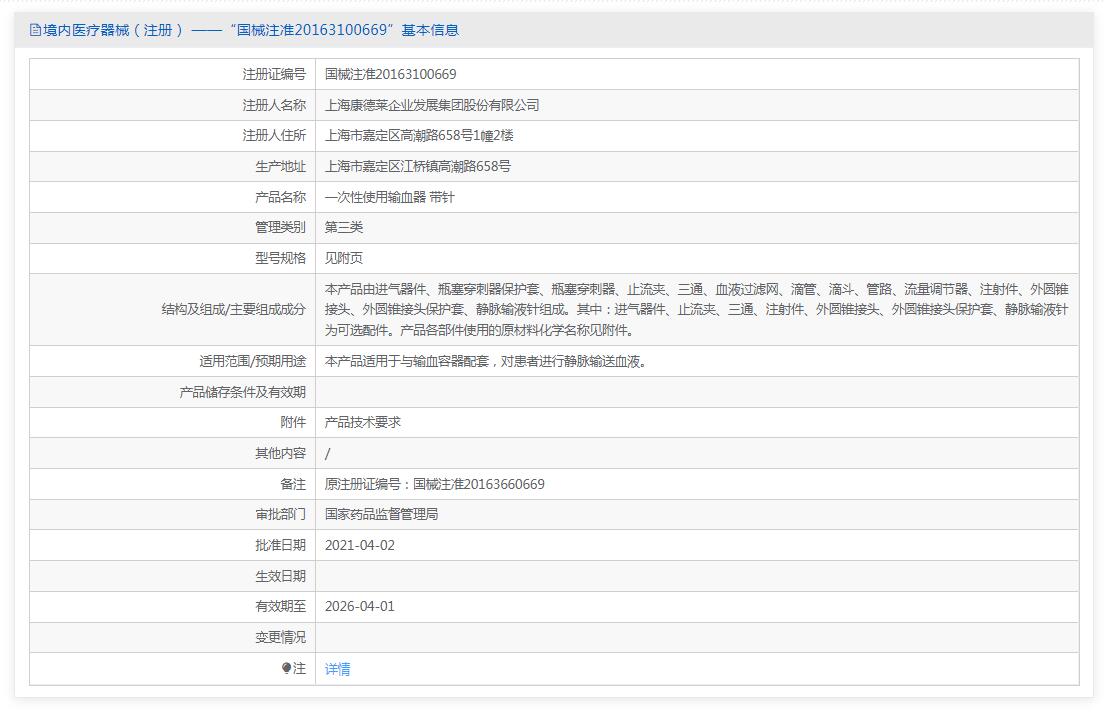Select production address 上海市嘉定区江桥镇高潮路658号

click(x=417, y=166)
